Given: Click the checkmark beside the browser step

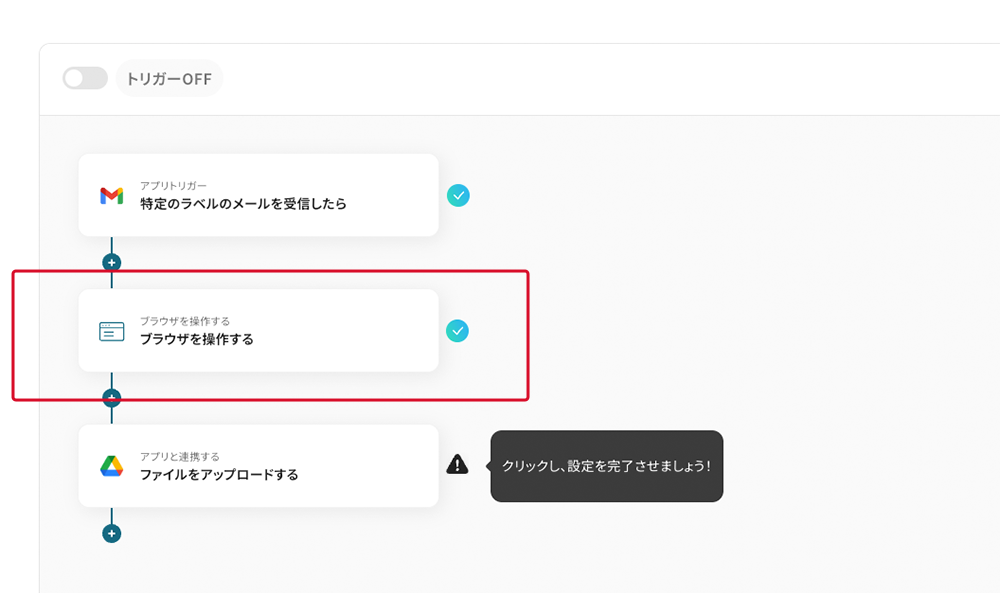Looking at the screenshot, I should [x=458, y=330].
